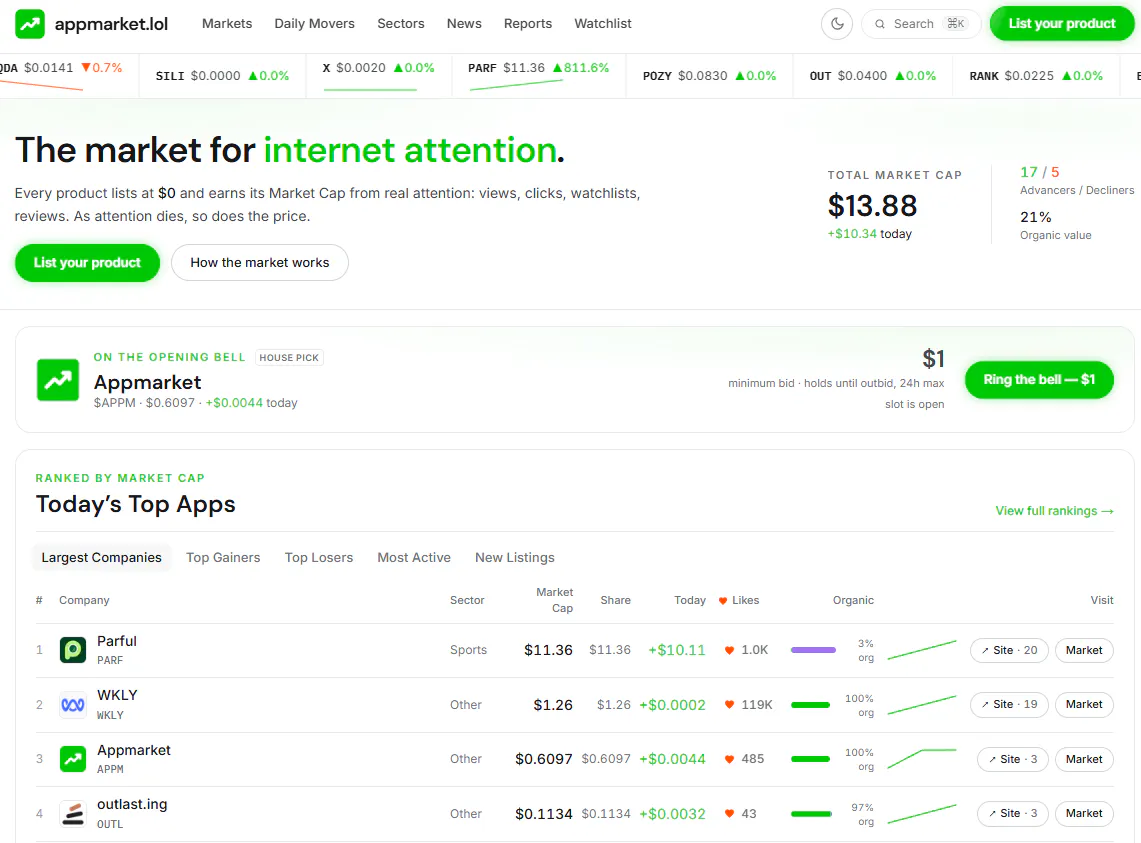The height and width of the screenshot is (843, 1141).
Task: Visit WKLY site via Site · 19
Action: coord(1009,705)
